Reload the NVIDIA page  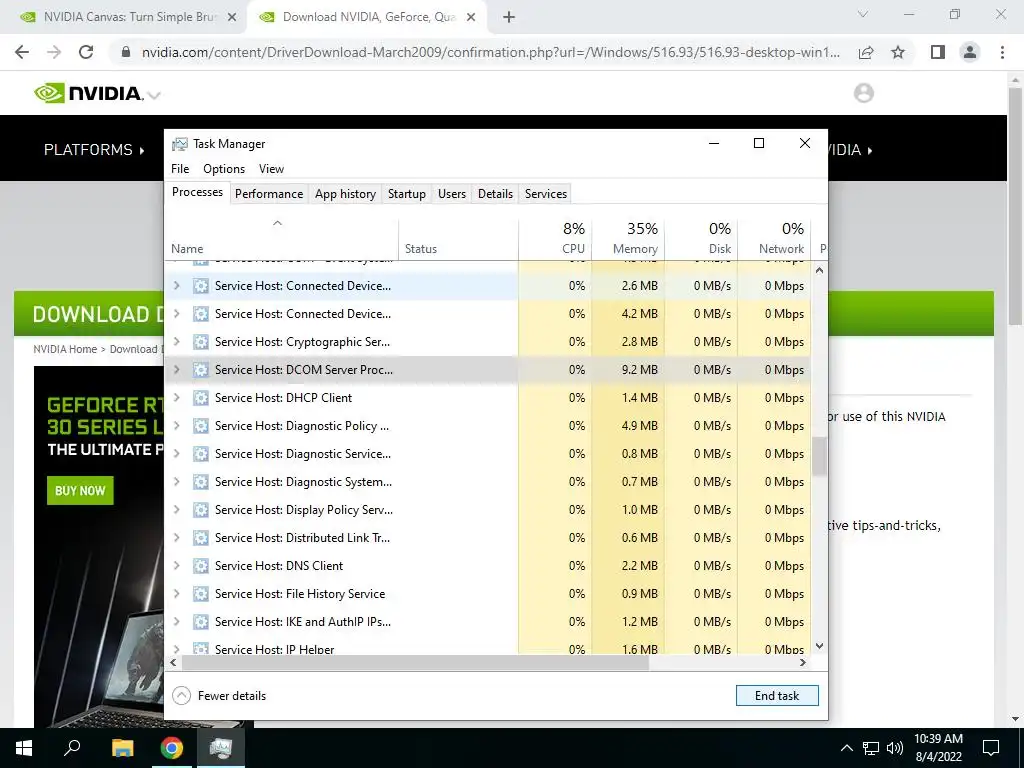pyautogui.click(x=86, y=52)
